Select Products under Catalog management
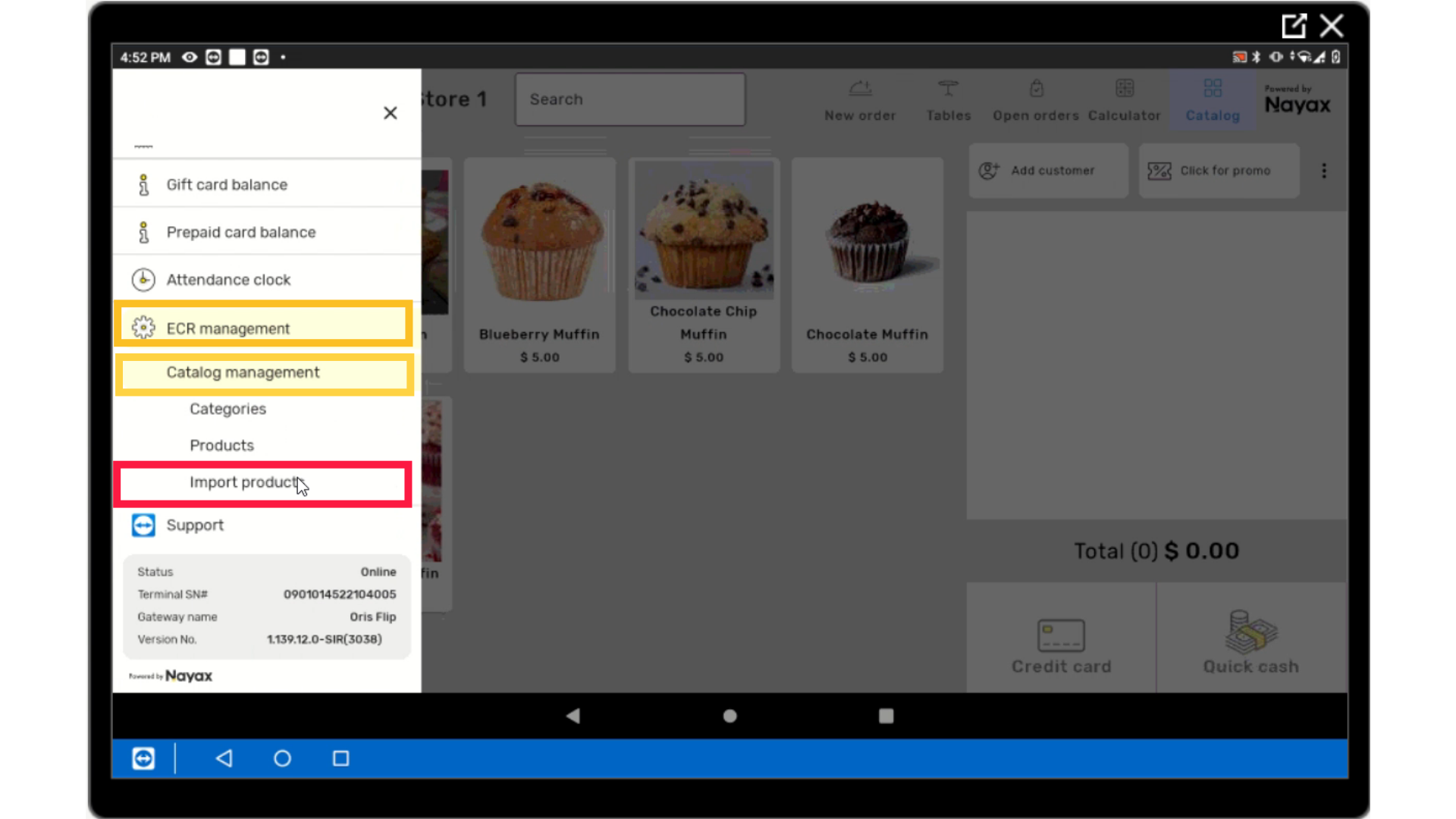Viewport: 1456px width, 819px height. click(x=221, y=446)
